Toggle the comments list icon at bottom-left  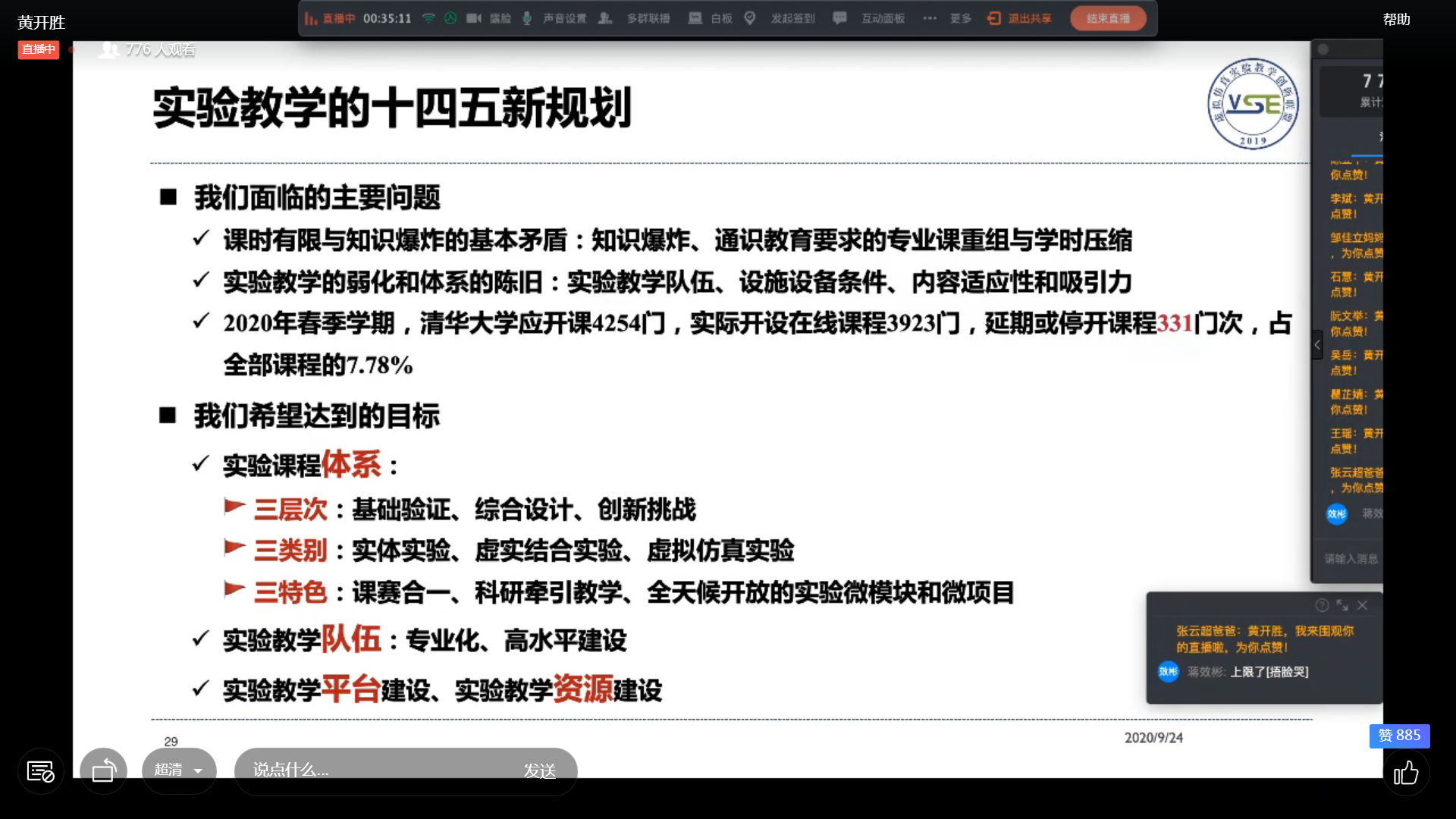[40, 772]
